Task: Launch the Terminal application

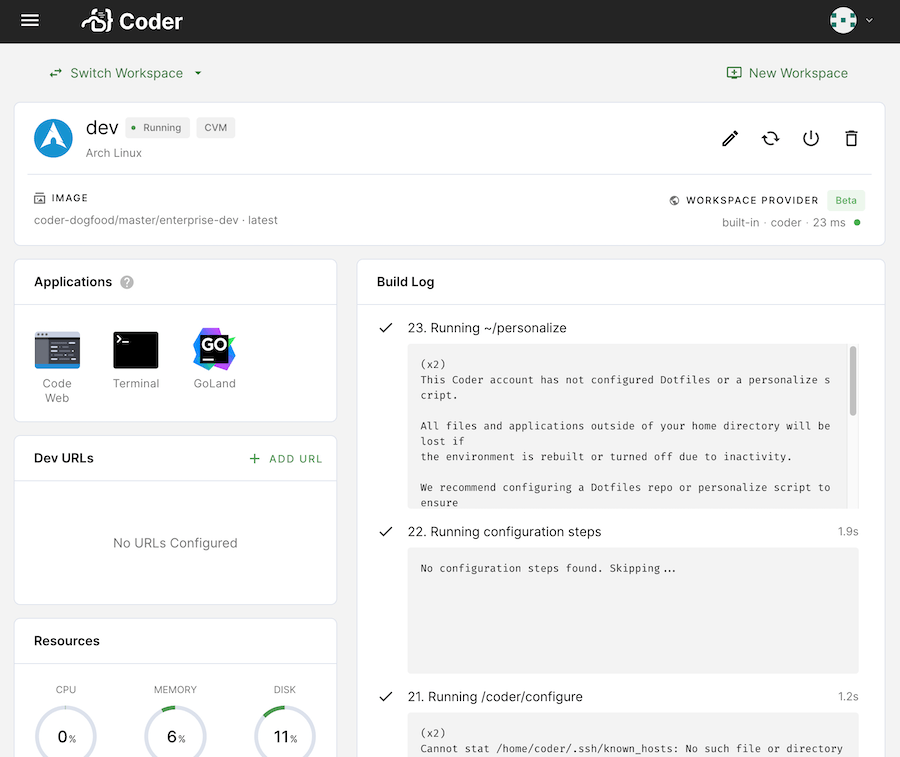Action: click(136, 350)
